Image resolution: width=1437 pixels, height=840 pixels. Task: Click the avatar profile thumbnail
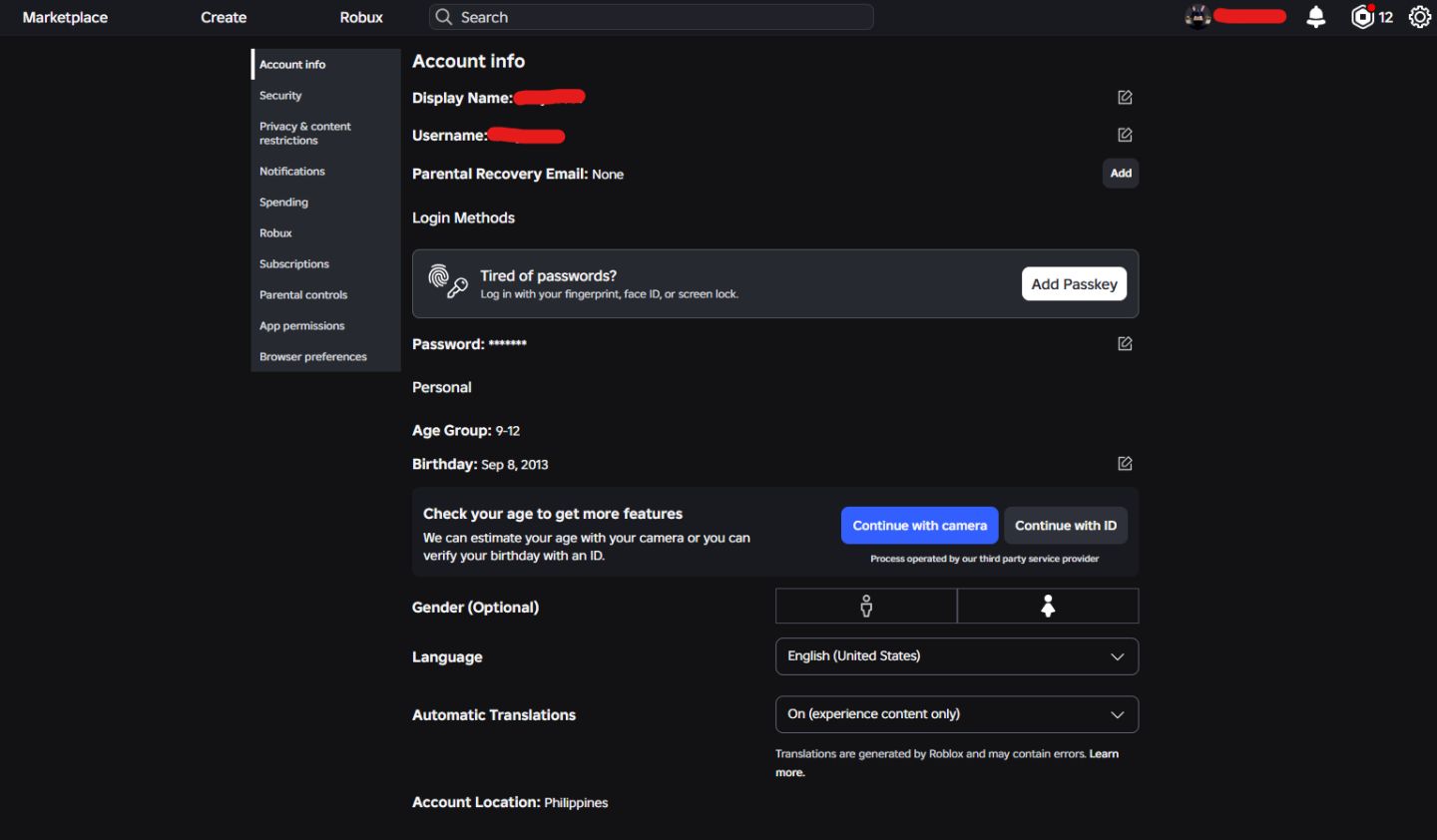[1197, 17]
